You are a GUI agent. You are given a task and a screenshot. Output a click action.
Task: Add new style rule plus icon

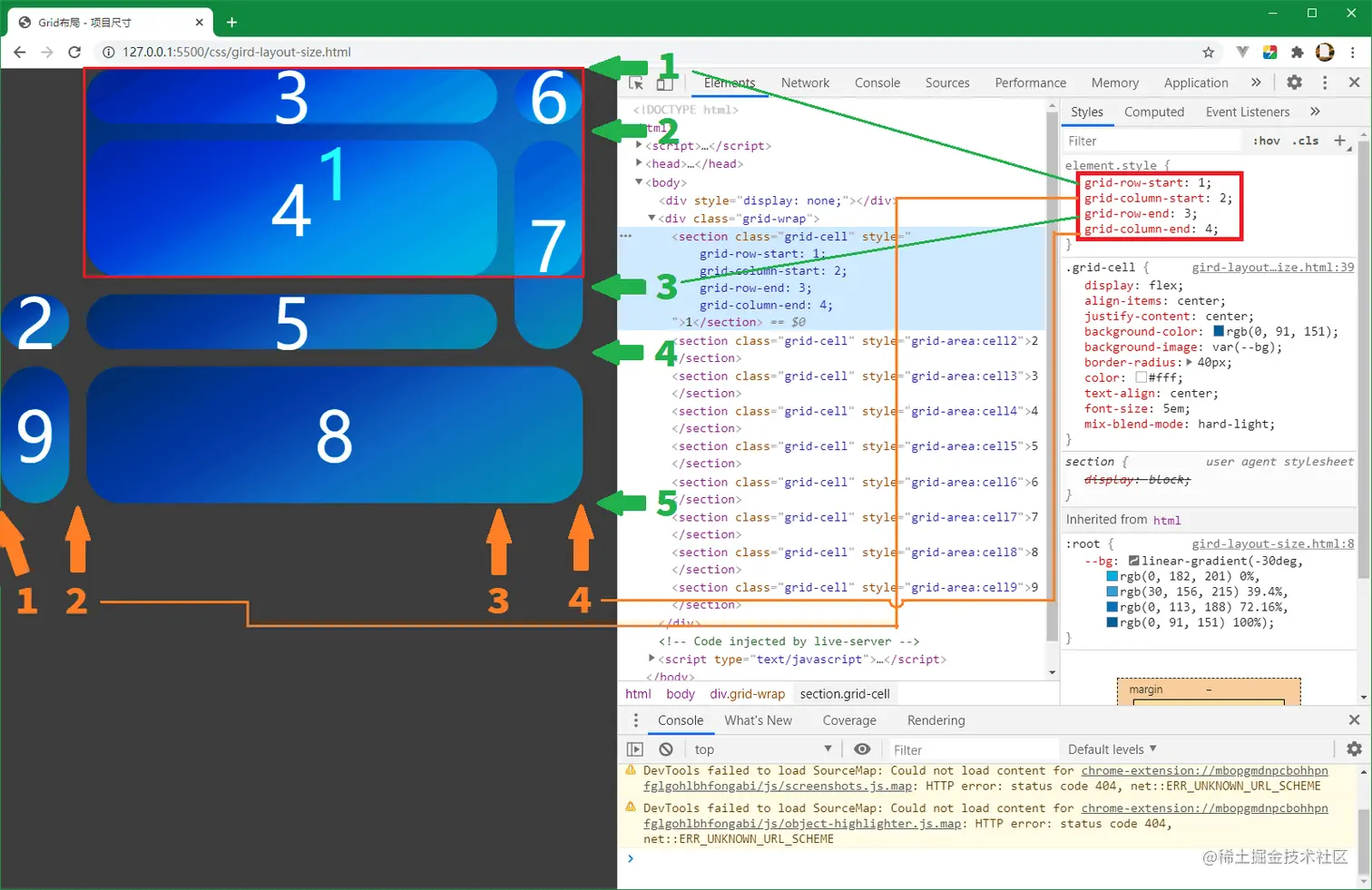[x=1340, y=140]
